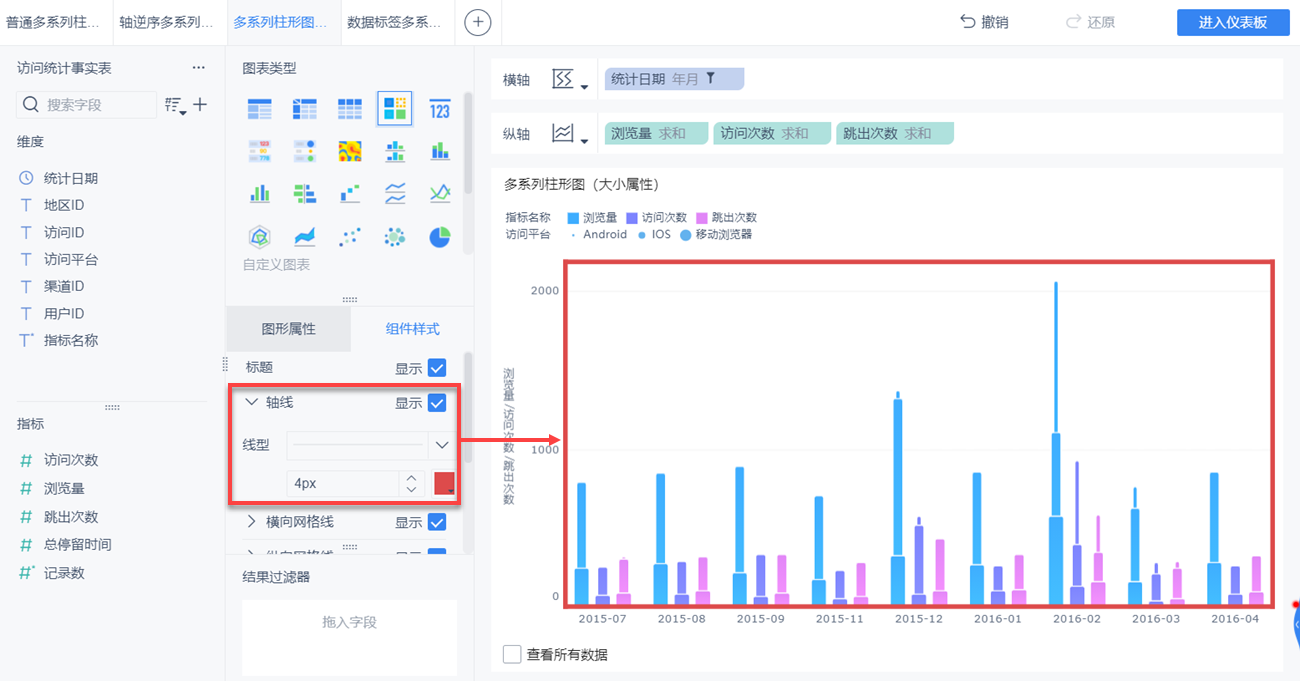
Task: Select the area chart type
Action: click(x=305, y=237)
